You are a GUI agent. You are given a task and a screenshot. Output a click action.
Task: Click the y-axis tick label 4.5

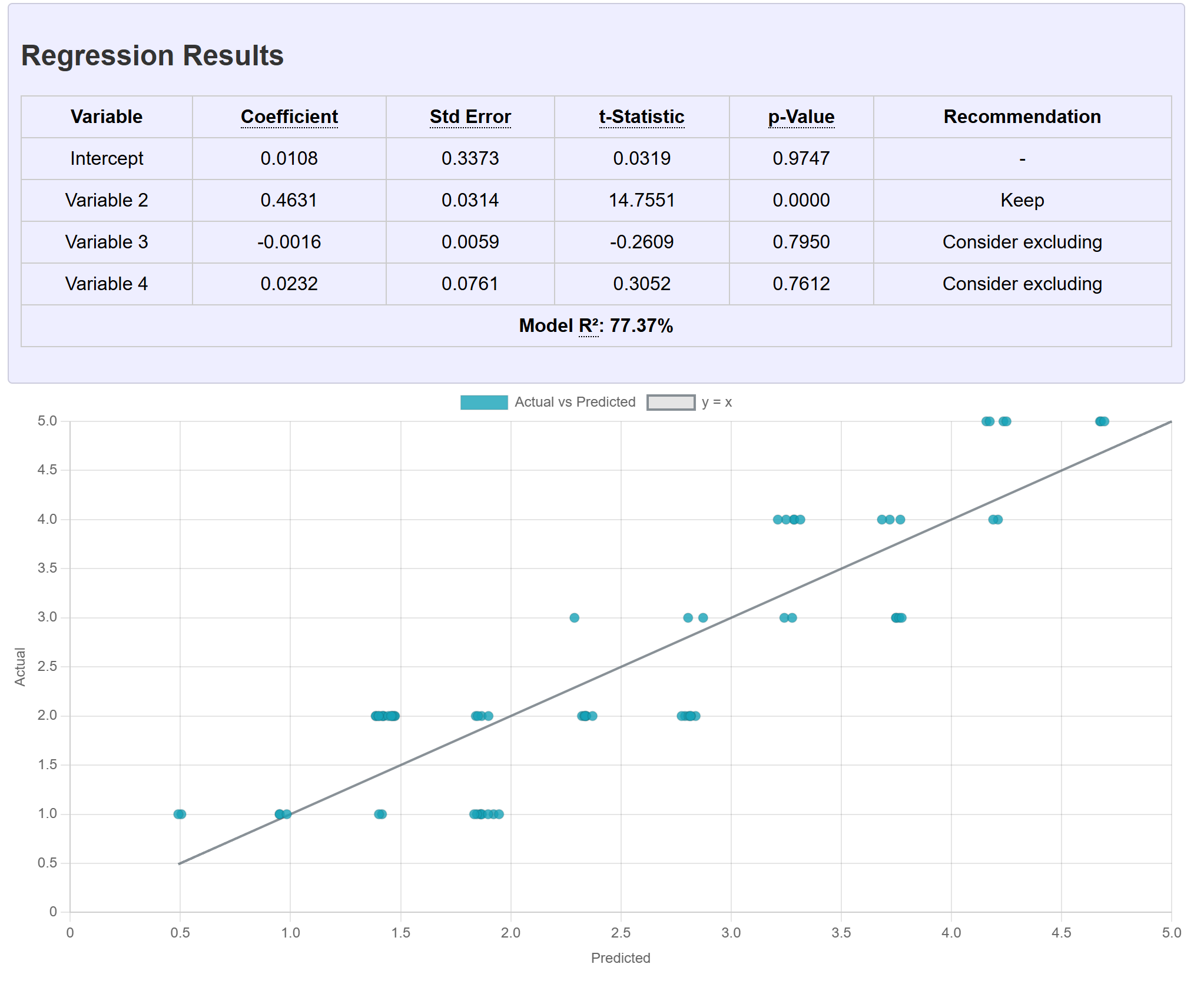click(47, 470)
